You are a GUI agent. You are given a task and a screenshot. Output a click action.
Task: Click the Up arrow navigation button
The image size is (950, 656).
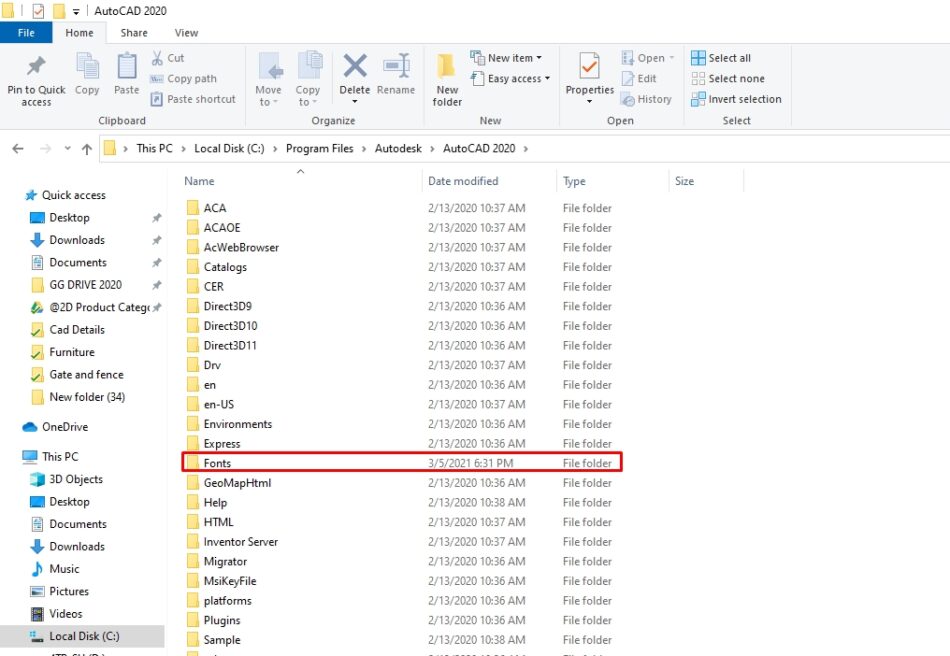87,149
